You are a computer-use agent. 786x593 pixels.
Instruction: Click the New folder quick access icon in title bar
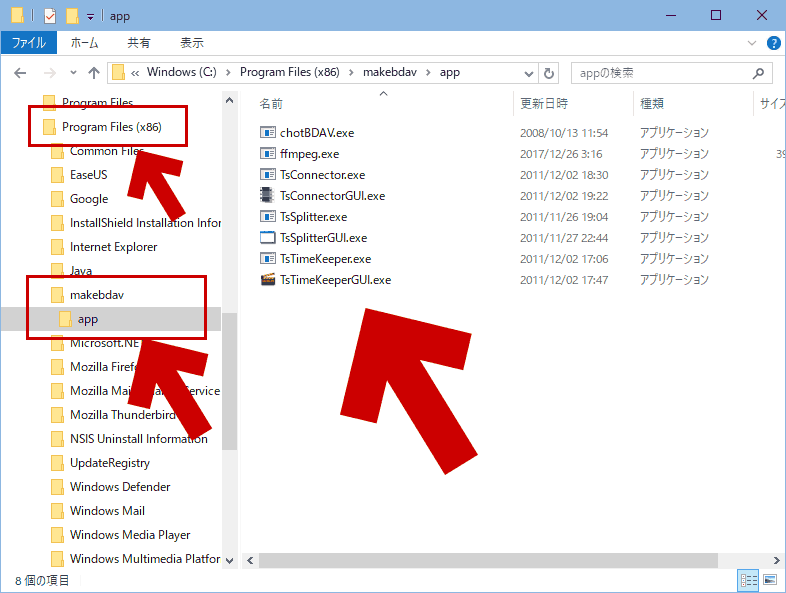click(72, 16)
